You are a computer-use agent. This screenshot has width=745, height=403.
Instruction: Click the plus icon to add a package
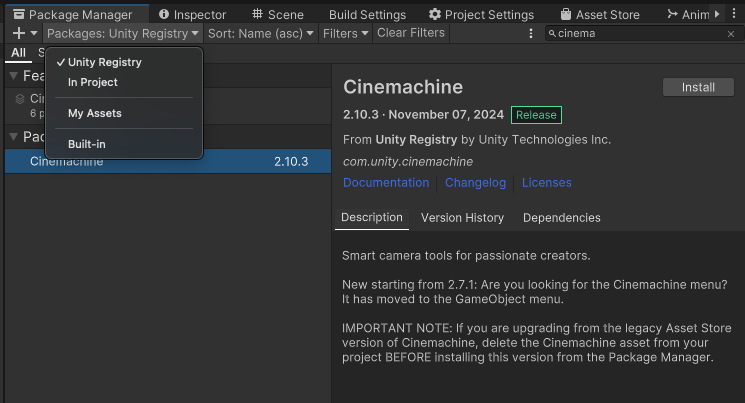(19, 33)
